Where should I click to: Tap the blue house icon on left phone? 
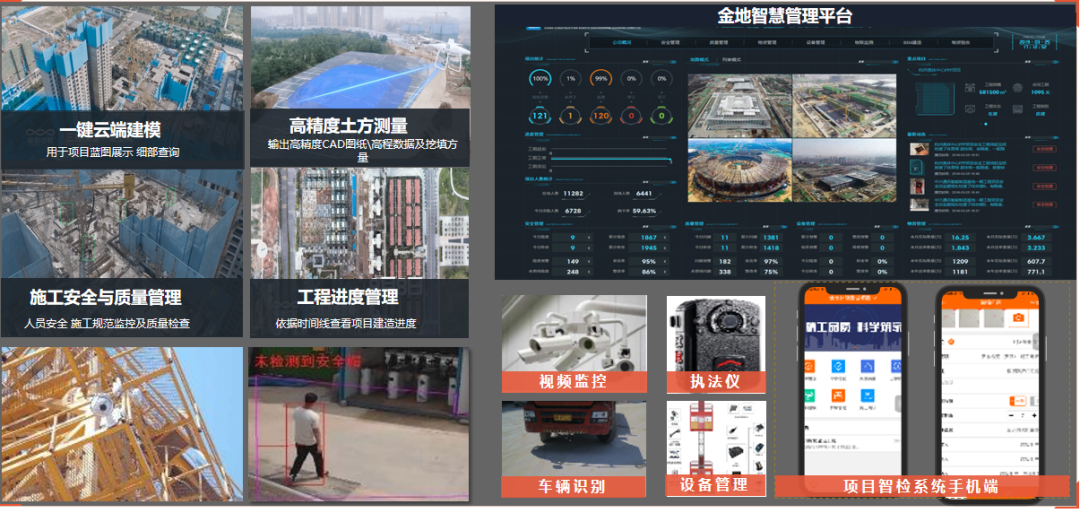(868, 366)
